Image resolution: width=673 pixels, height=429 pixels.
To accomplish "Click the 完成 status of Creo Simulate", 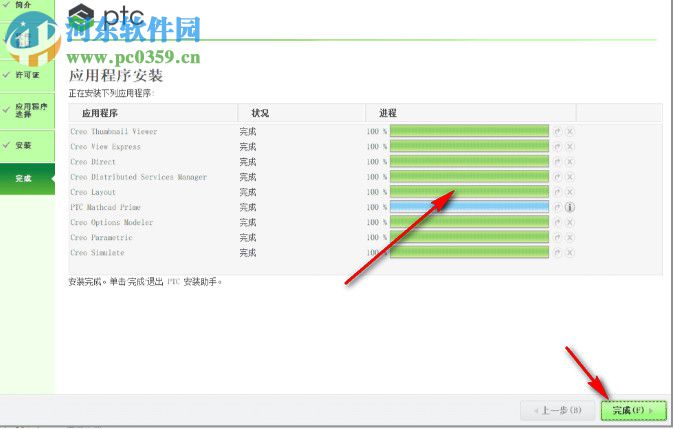I will tap(248, 253).
